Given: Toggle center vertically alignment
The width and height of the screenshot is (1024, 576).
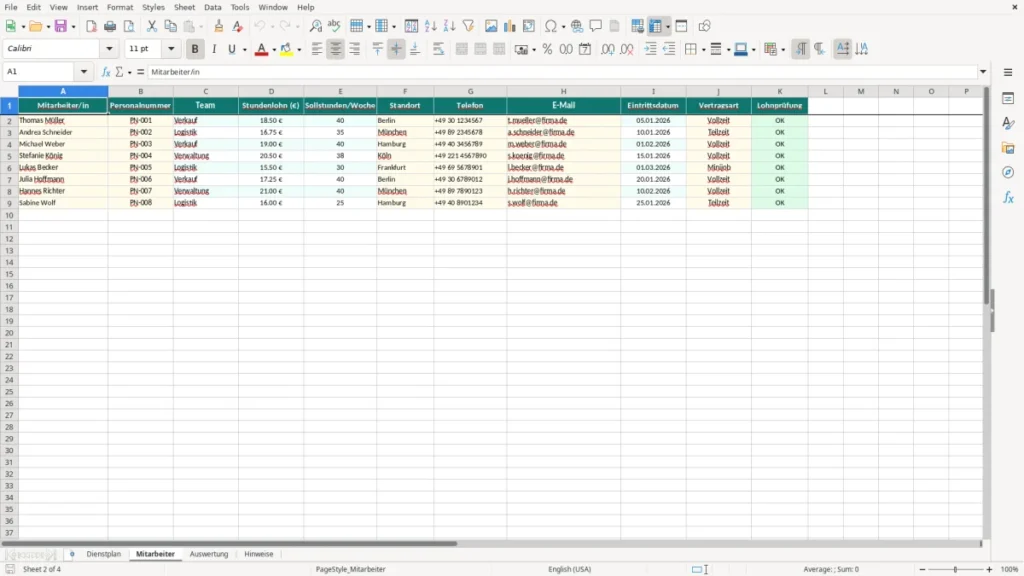Looking at the screenshot, I should 396,49.
